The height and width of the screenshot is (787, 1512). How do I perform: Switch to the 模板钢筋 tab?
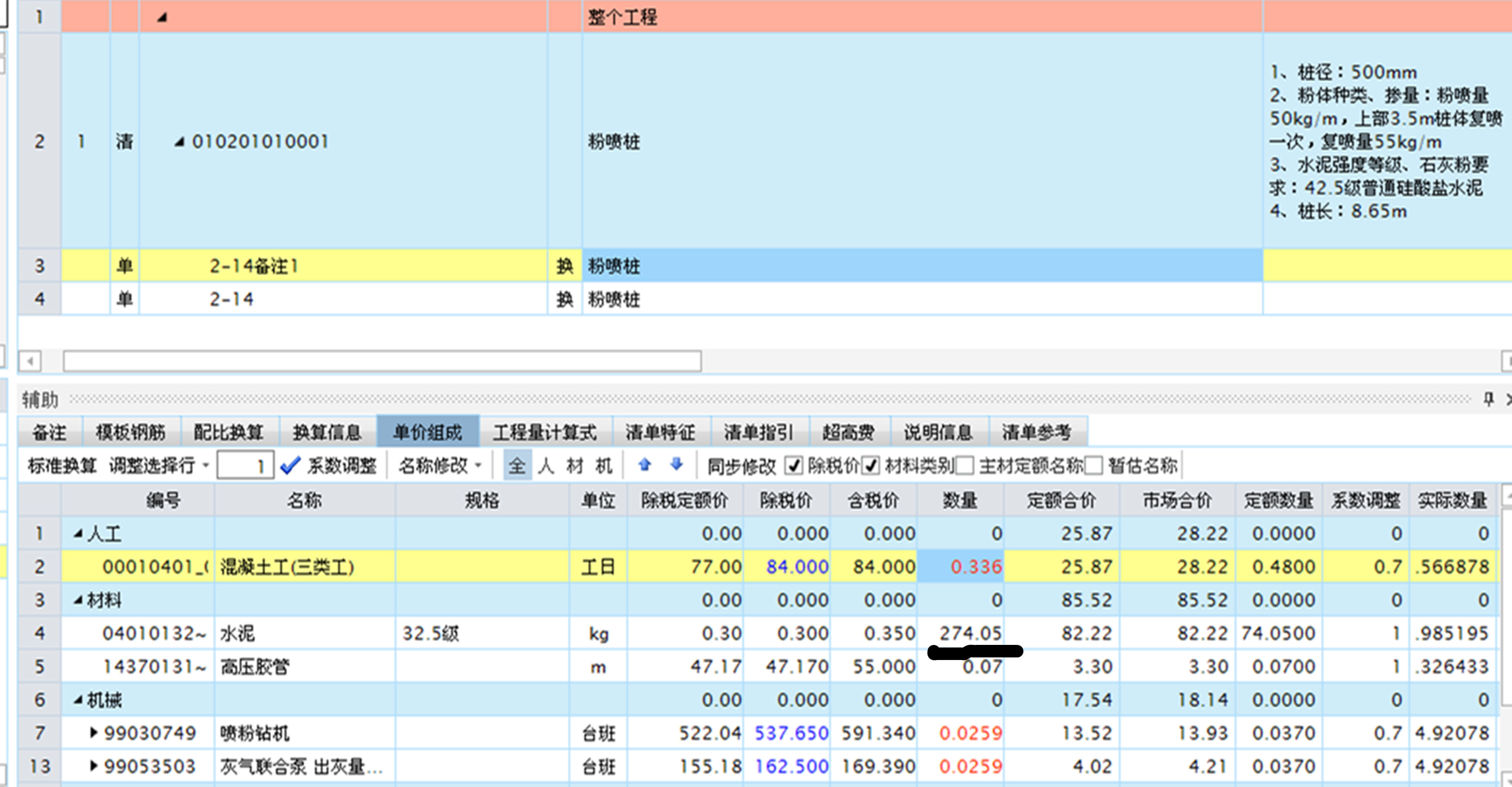tap(131, 432)
